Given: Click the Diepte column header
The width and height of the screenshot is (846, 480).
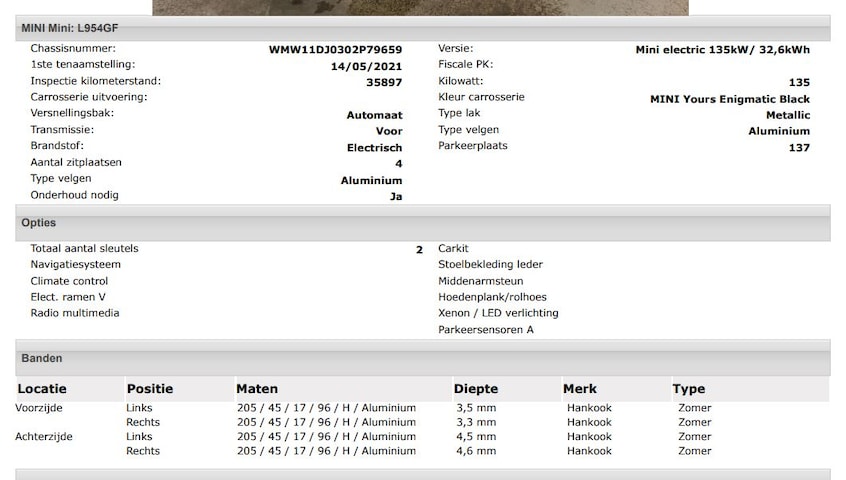Looking at the screenshot, I should [x=476, y=389].
